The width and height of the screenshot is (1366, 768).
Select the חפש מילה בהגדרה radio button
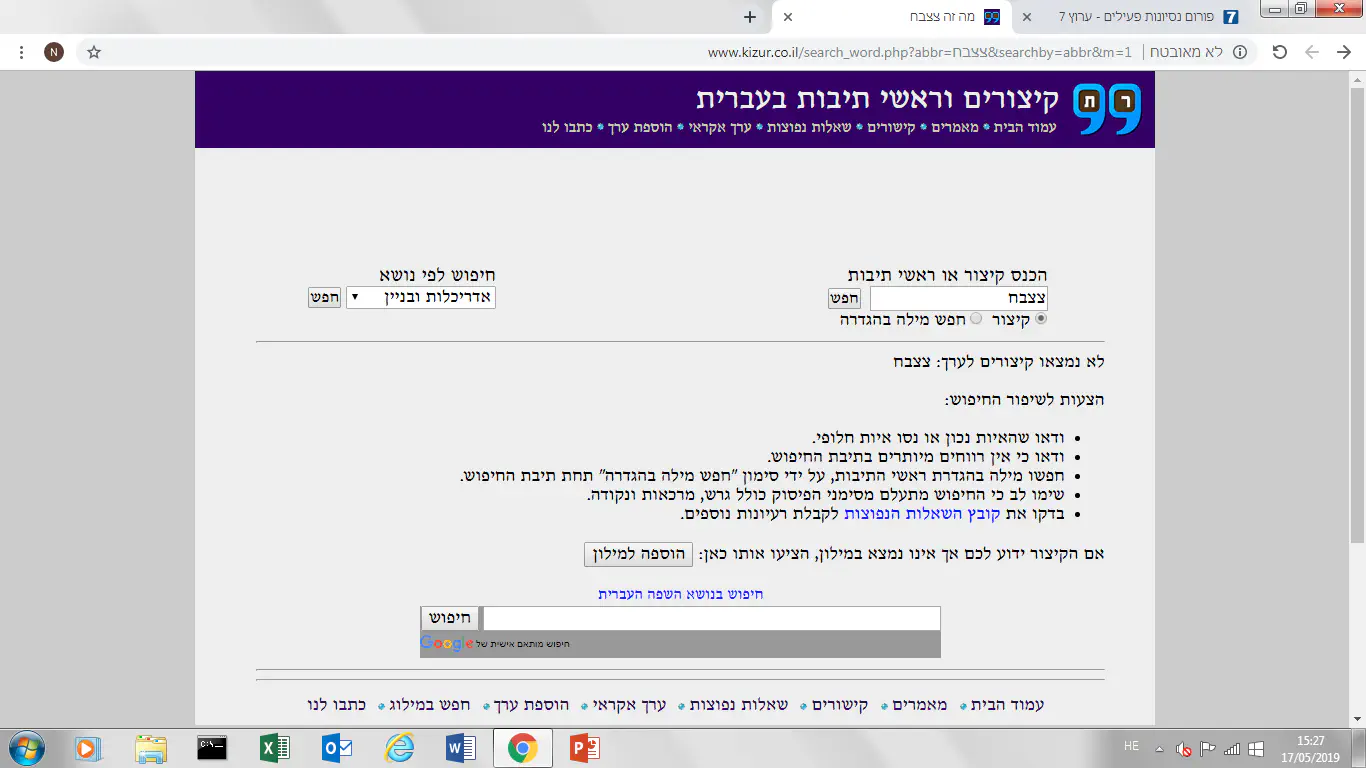tap(976, 319)
